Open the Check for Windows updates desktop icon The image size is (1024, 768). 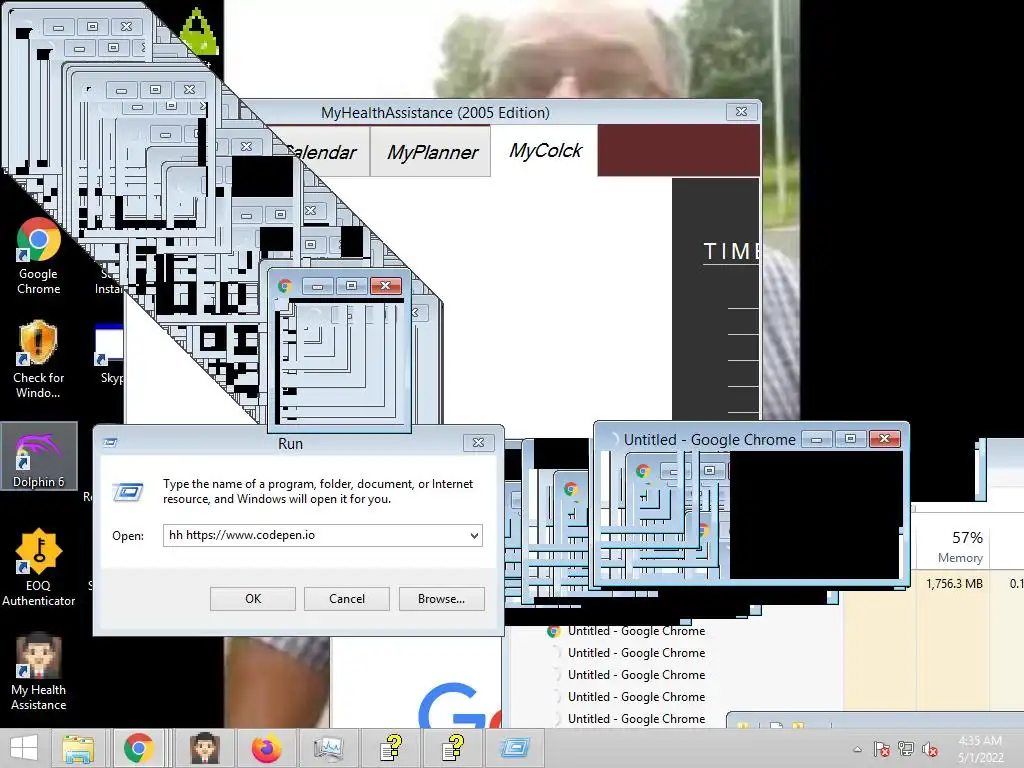click(39, 360)
